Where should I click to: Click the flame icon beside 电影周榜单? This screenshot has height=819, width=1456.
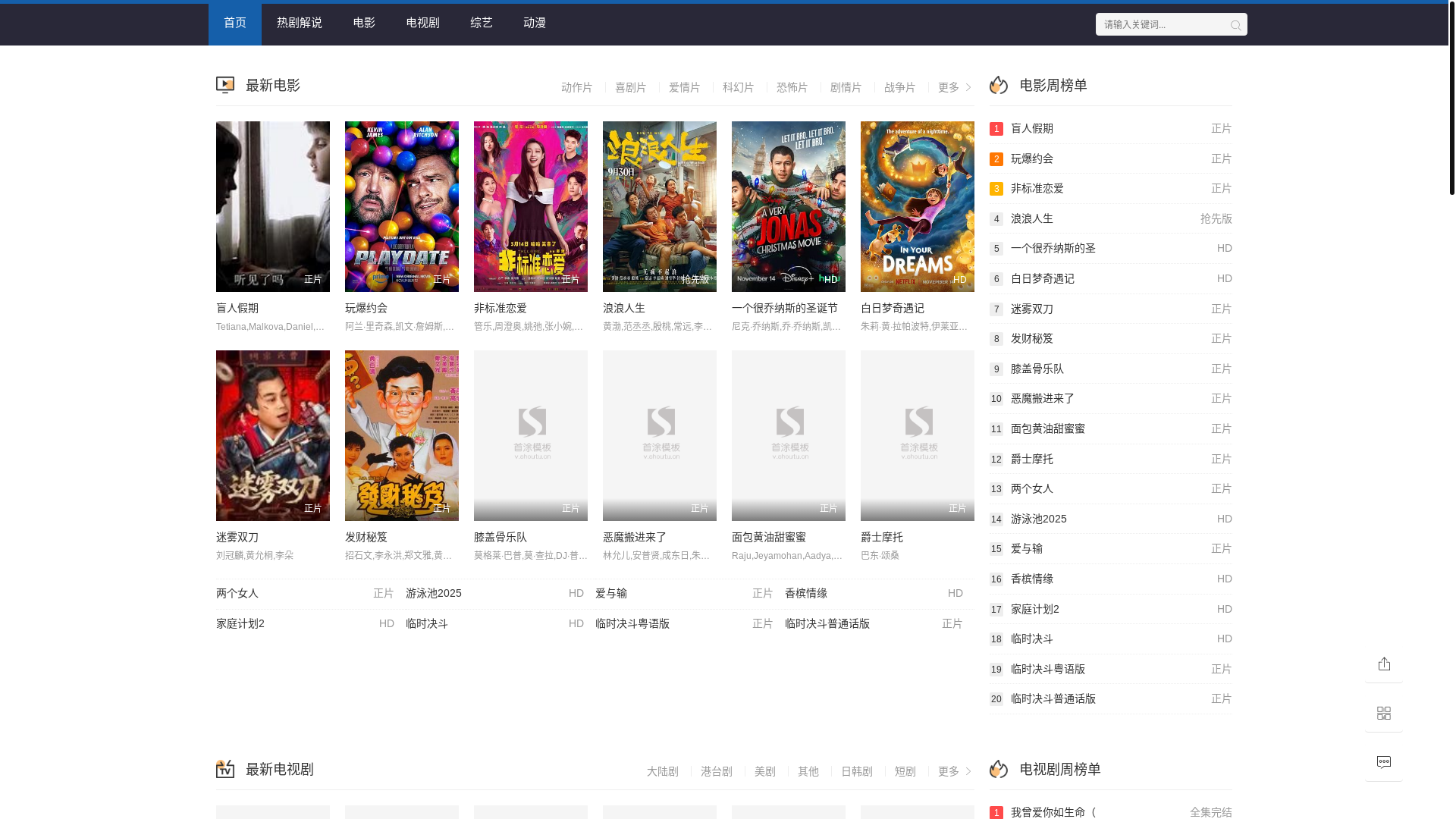pos(999,85)
